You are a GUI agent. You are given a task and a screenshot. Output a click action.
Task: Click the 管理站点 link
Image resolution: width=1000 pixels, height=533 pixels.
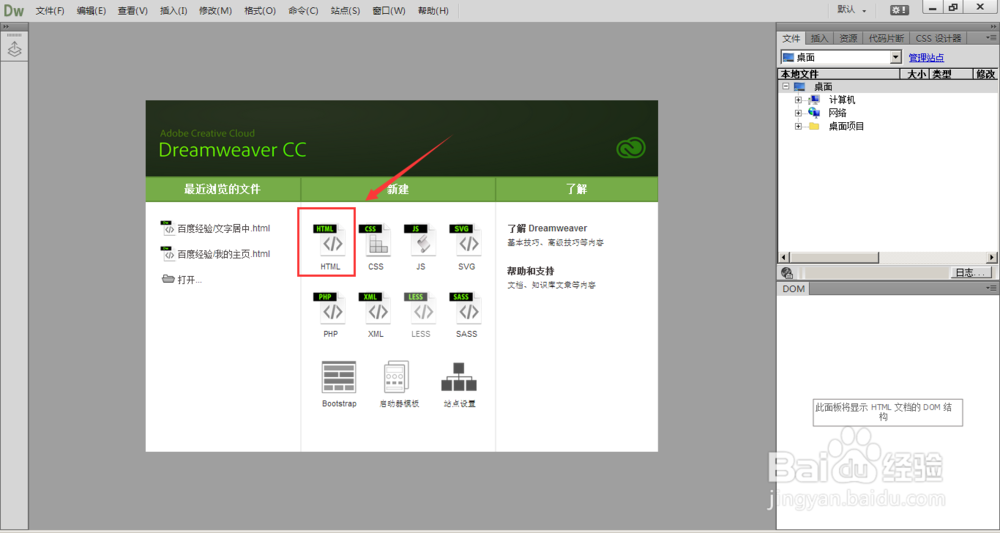(926, 57)
